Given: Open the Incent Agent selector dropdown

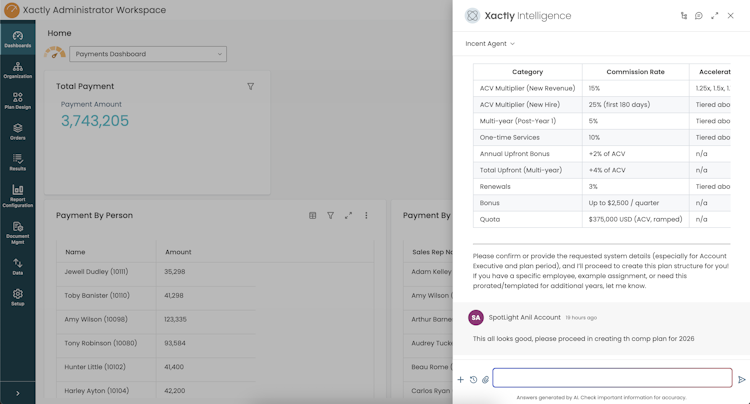Looking at the screenshot, I should click(x=490, y=44).
